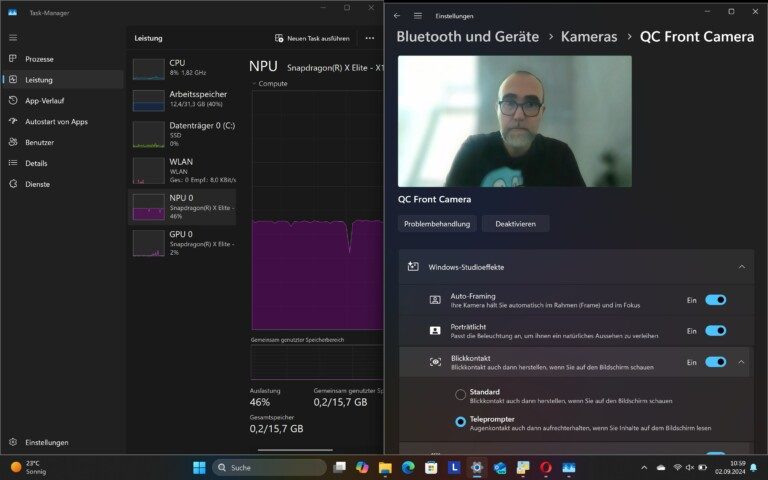
Task: Collapse the Compute graph chevron
Action: pos(254,84)
